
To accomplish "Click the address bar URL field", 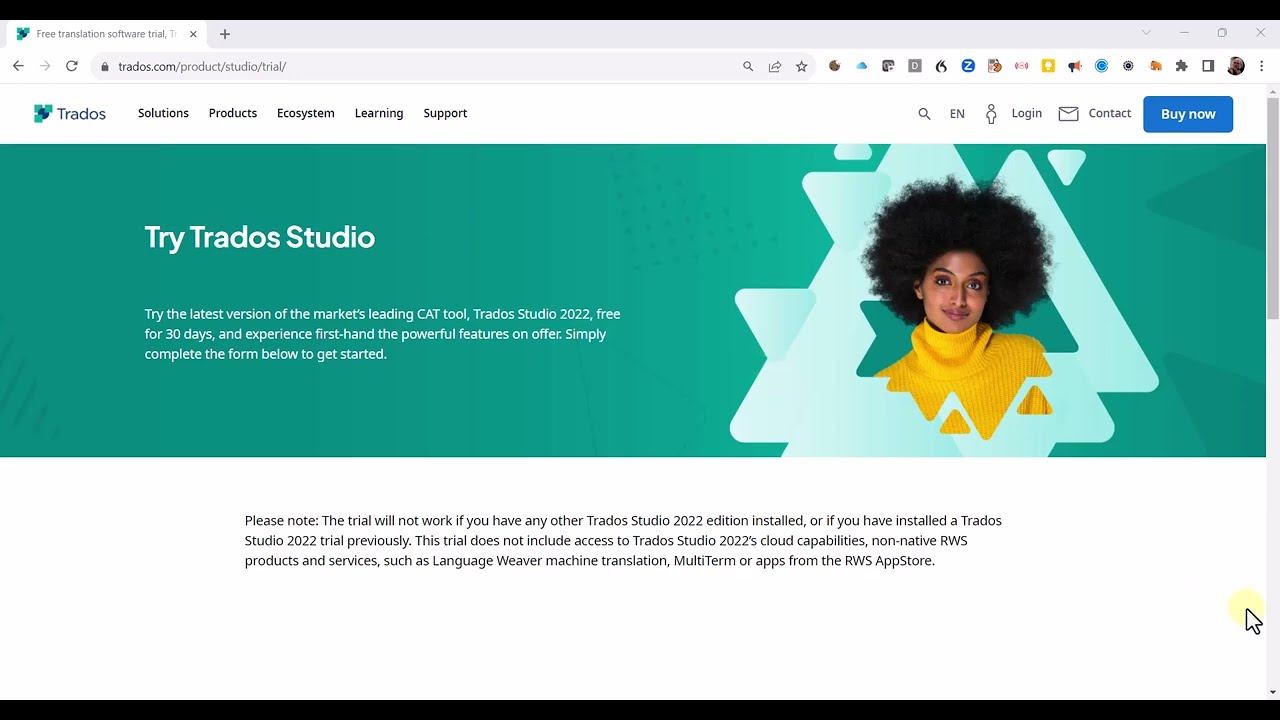I will [x=420, y=66].
